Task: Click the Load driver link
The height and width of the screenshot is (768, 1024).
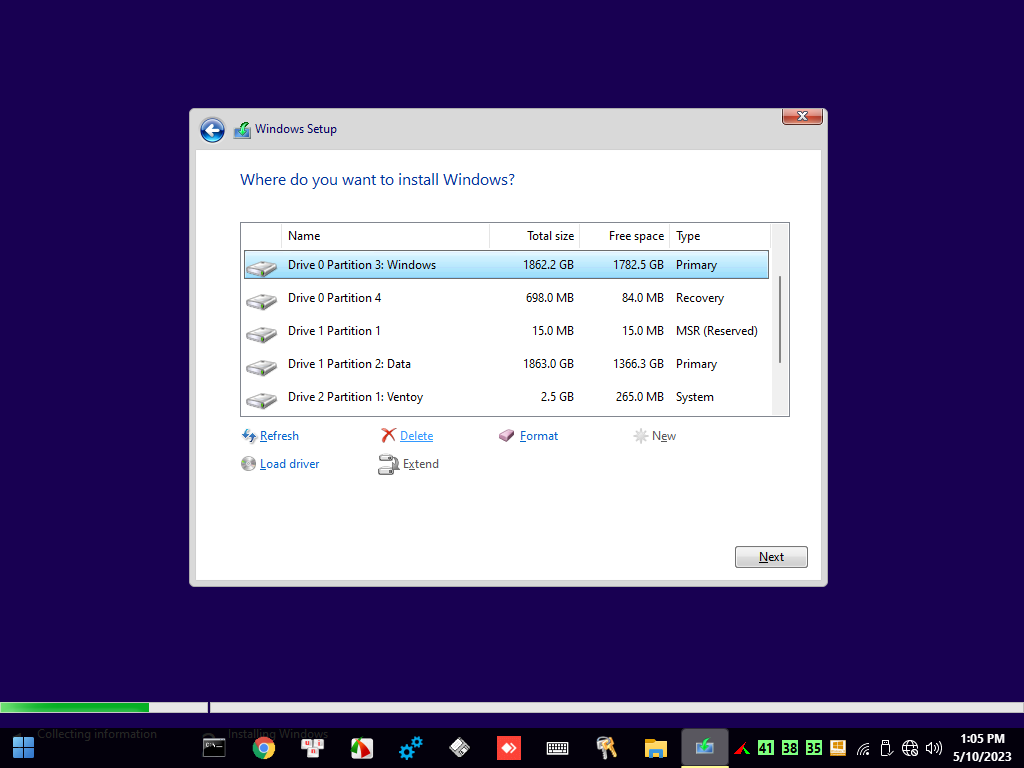Action: [289, 464]
